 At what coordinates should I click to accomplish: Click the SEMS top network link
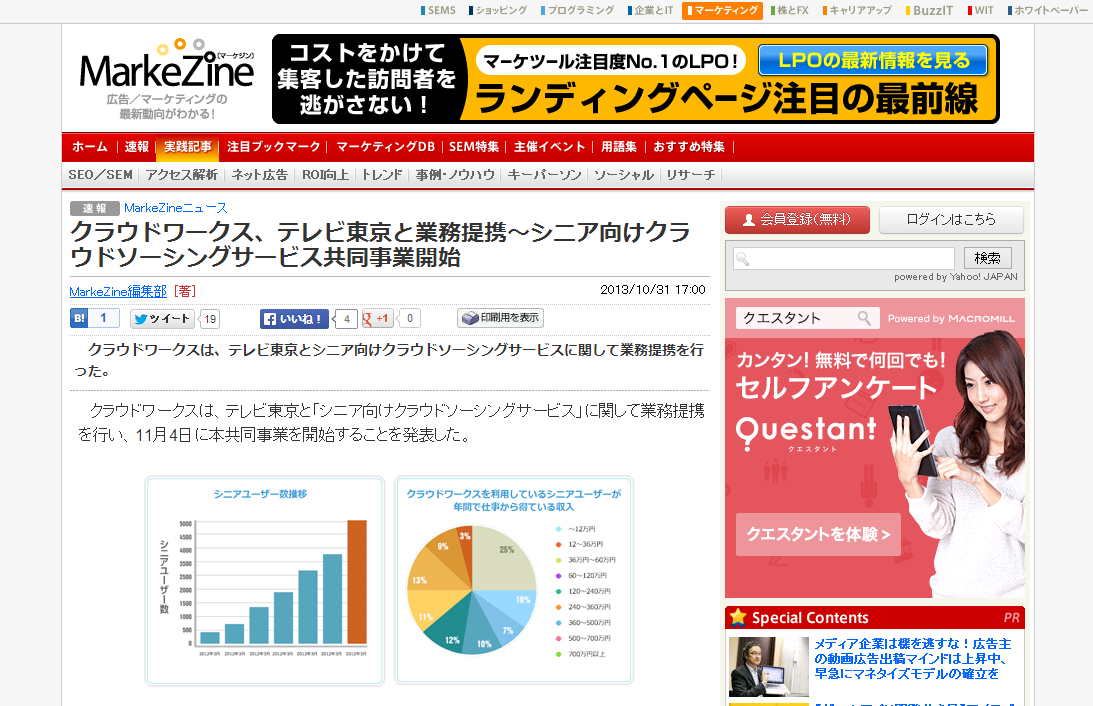(438, 10)
